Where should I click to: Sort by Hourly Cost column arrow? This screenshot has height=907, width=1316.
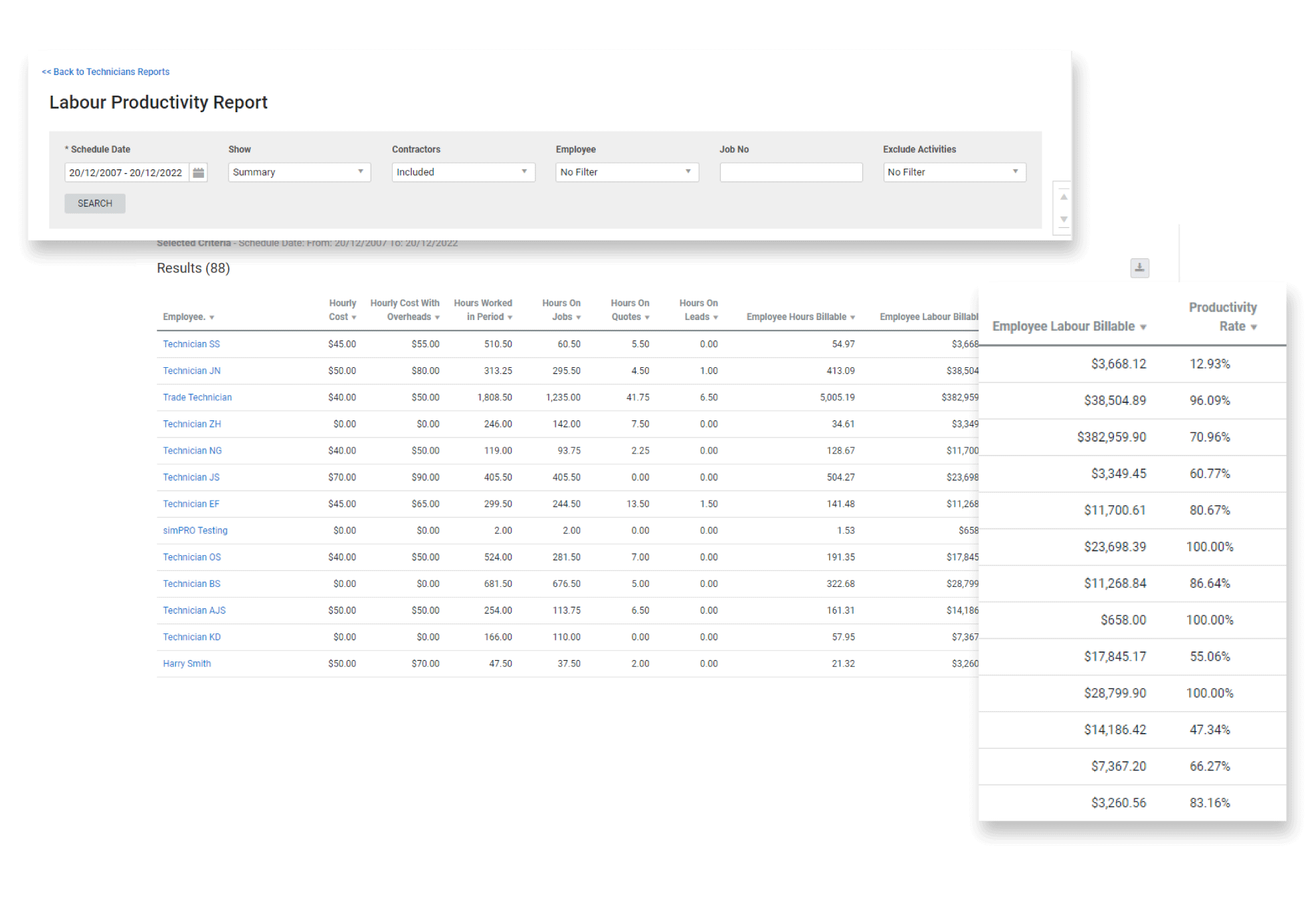point(354,318)
